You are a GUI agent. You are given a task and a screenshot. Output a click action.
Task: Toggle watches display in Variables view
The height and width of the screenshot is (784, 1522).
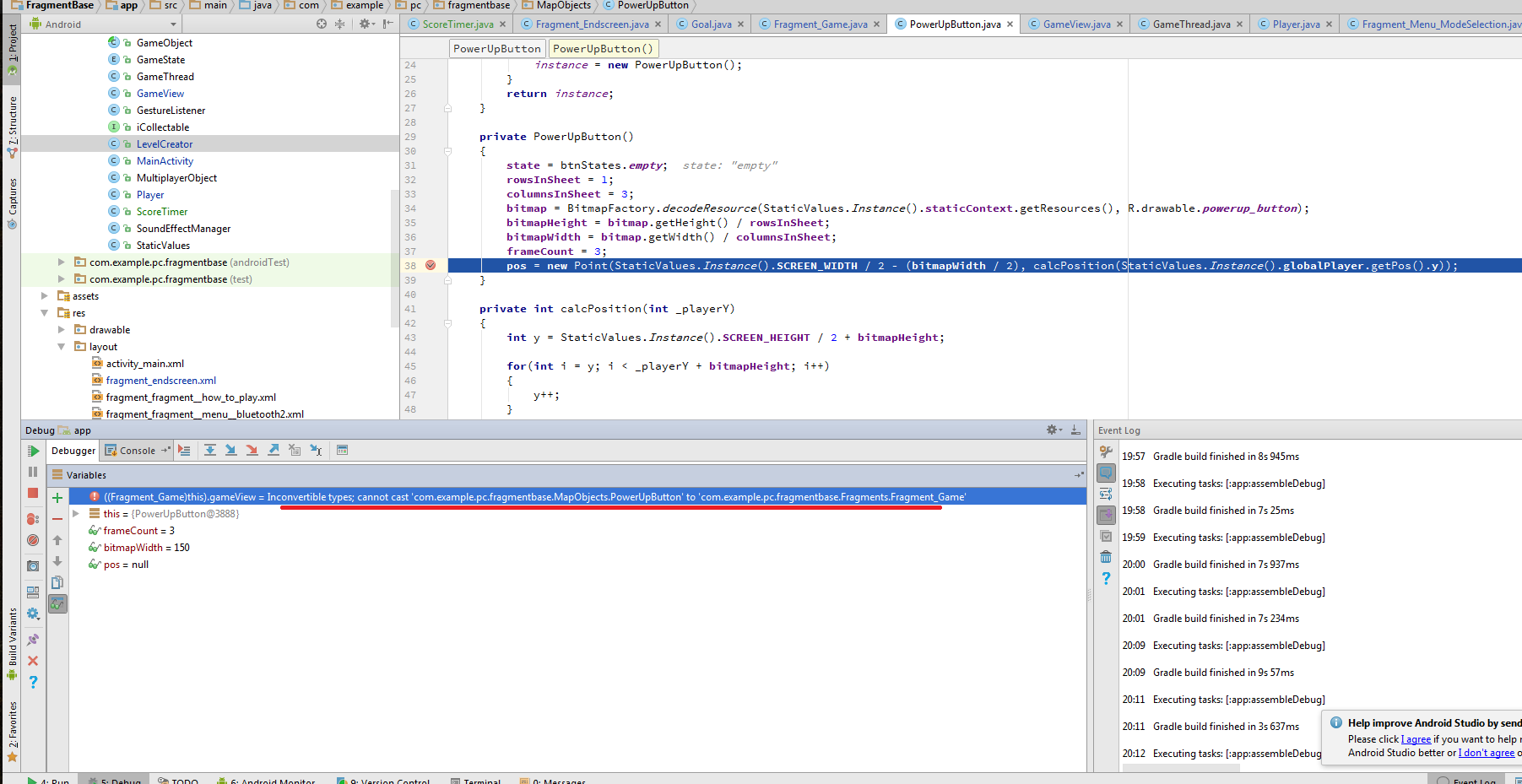57,603
